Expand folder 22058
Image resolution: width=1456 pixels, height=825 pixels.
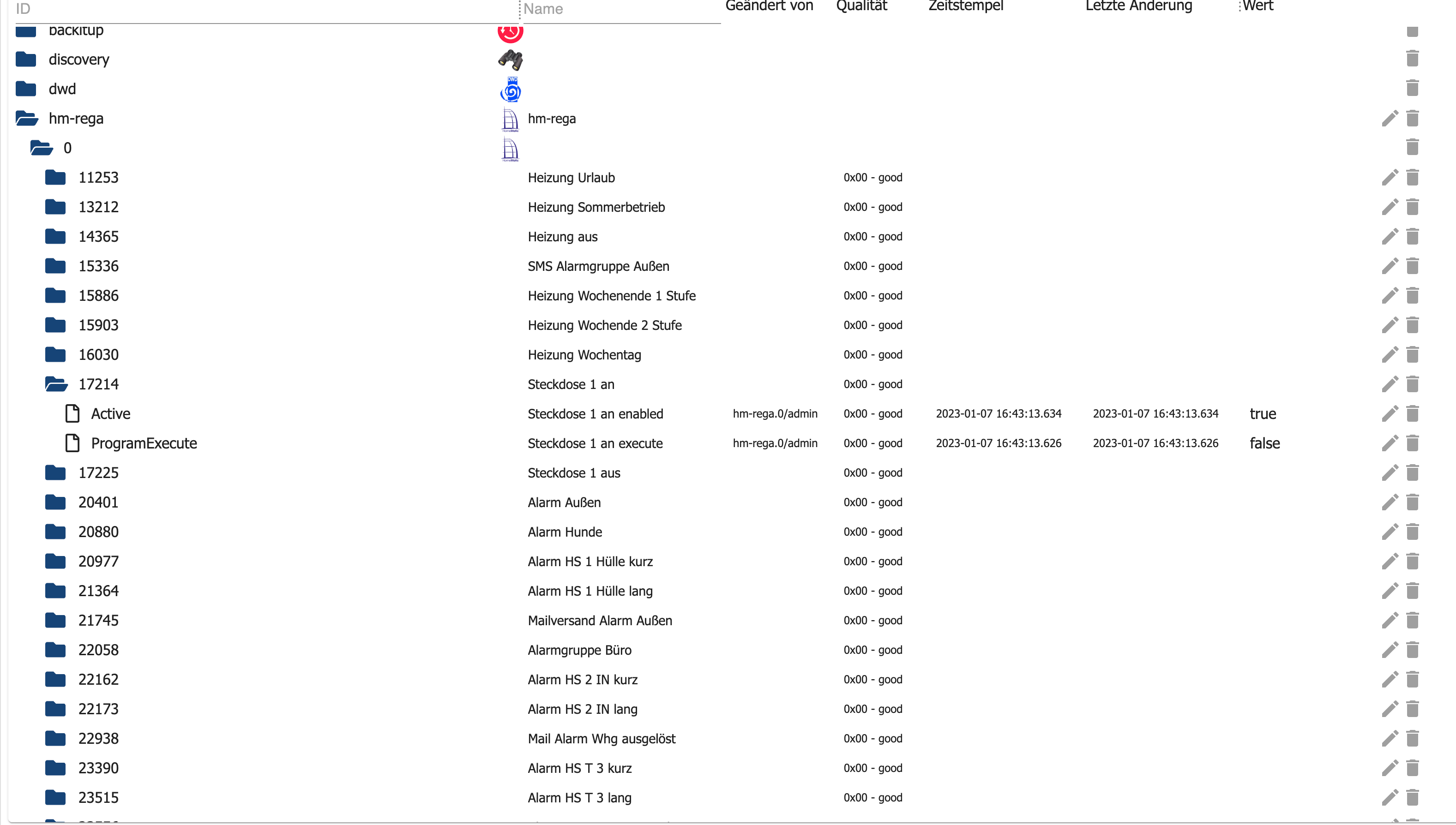[55, 649]
